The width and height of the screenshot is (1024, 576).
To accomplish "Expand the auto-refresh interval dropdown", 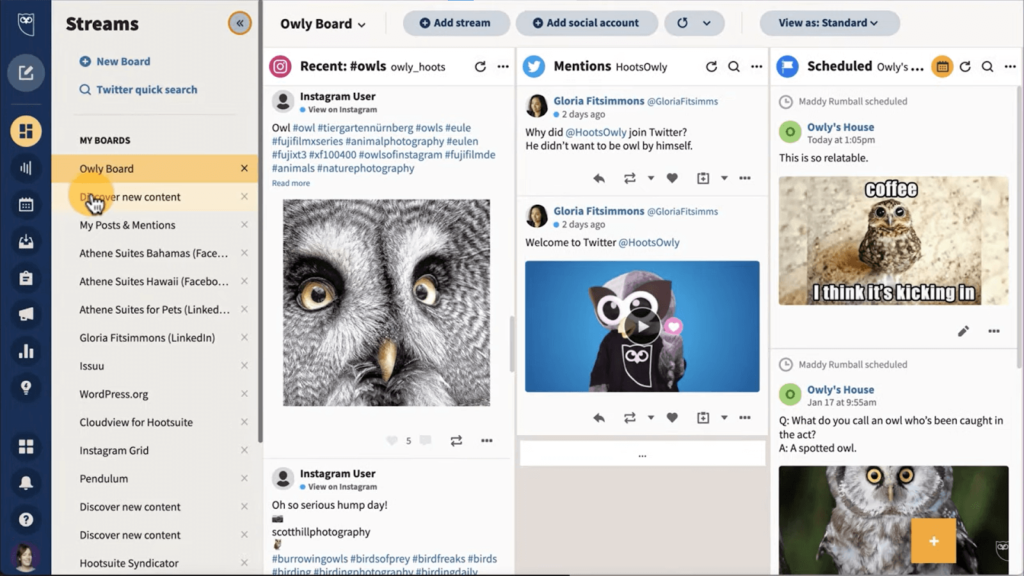I will click(707, 23).
